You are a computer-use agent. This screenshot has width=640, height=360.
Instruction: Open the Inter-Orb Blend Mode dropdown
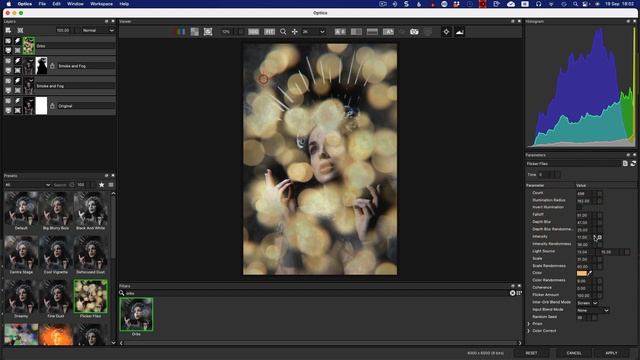coord(588,303)
